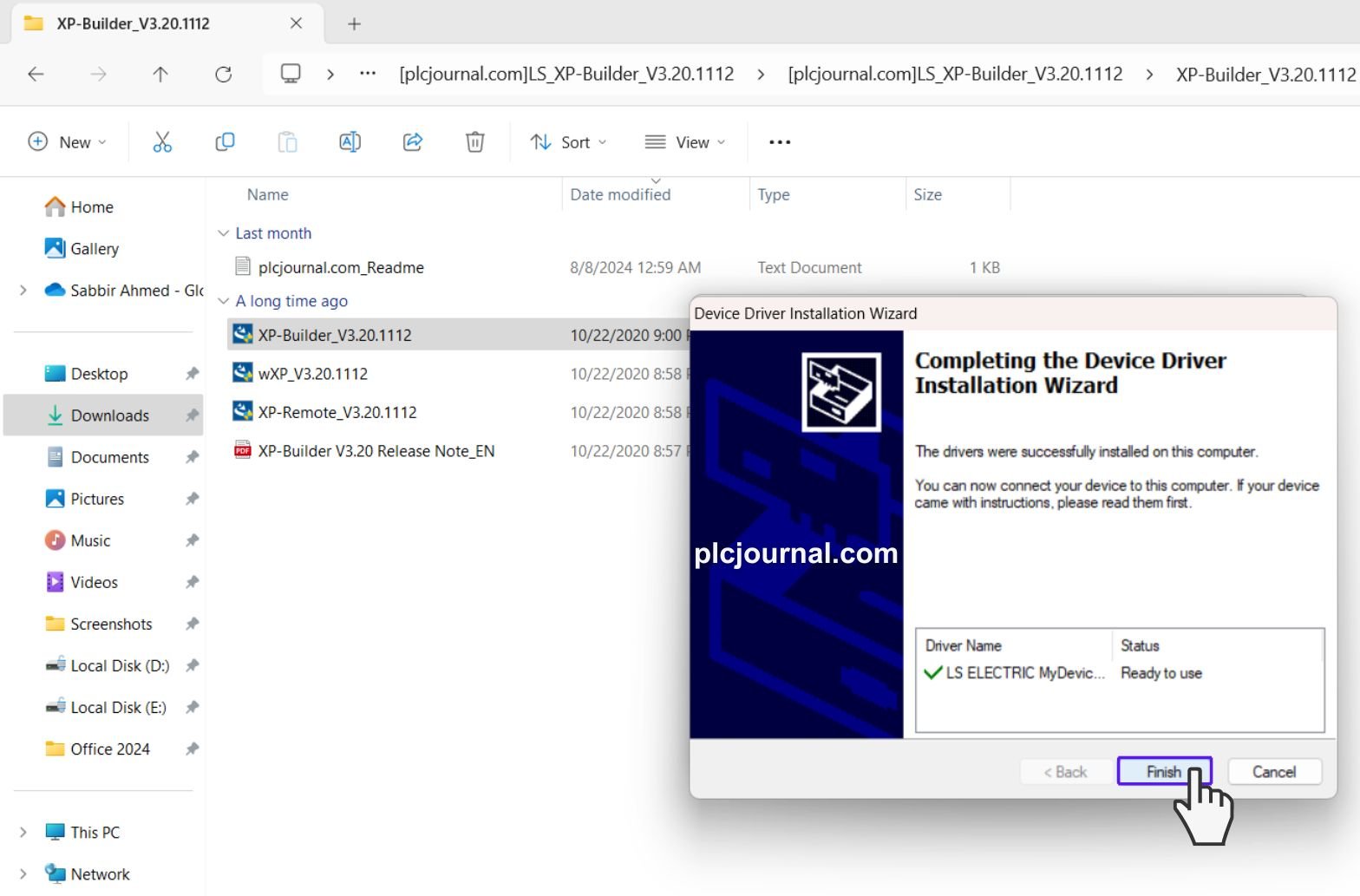Click the XP-Builder_V3.20.1112 breadcrumb at the end
This screenshot has height=896, width=1360.
pyautogui.click(x=1265, y=75)
